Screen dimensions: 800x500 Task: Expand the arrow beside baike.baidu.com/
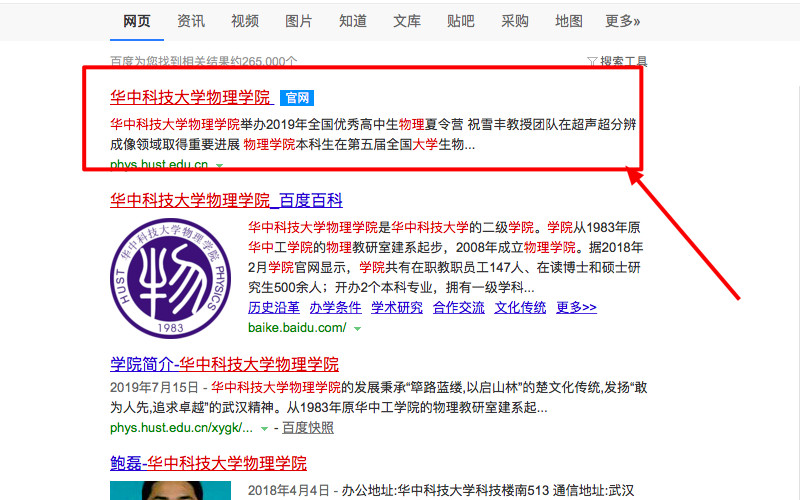click(357, 328)
